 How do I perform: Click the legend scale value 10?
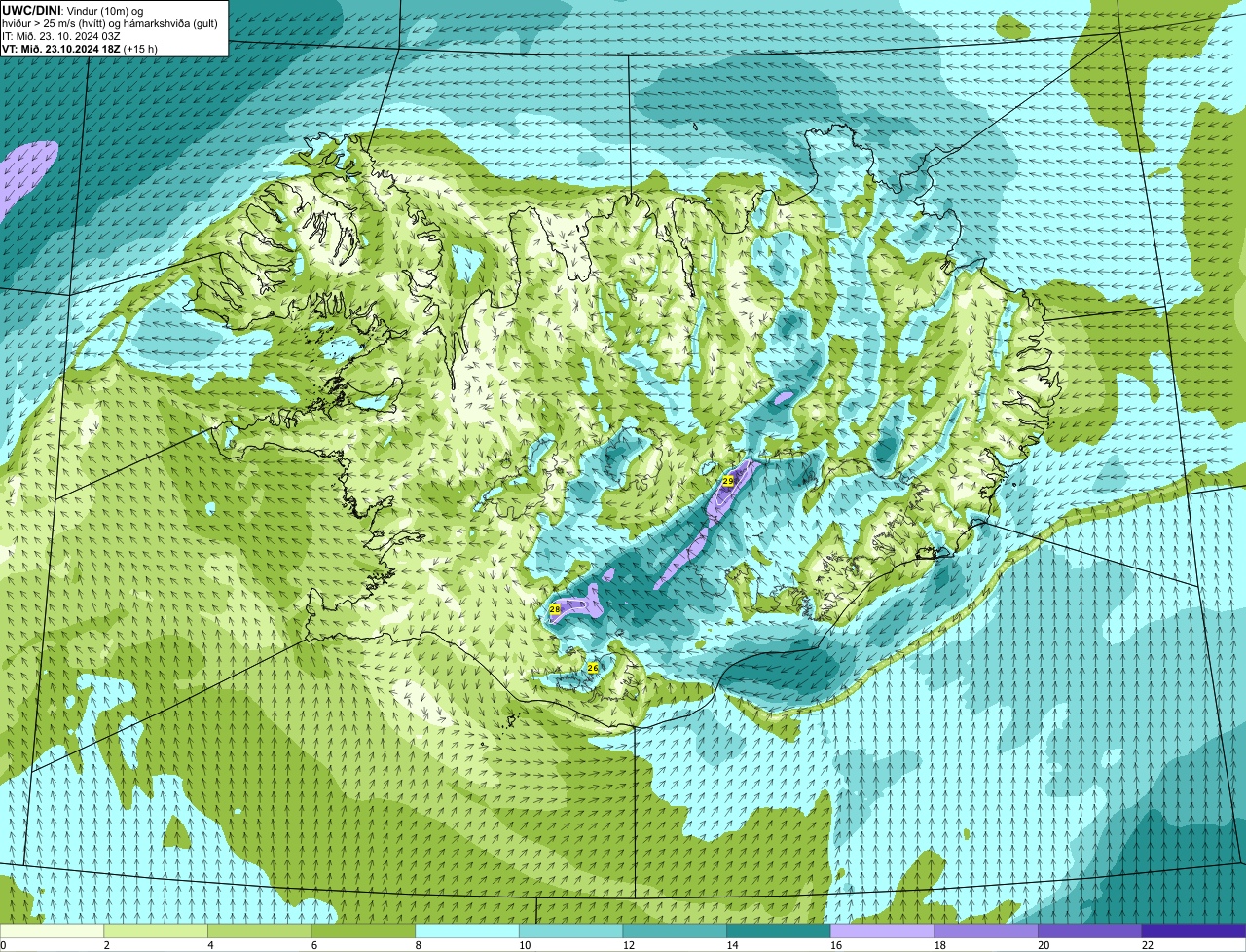click(x=525, y=945)
